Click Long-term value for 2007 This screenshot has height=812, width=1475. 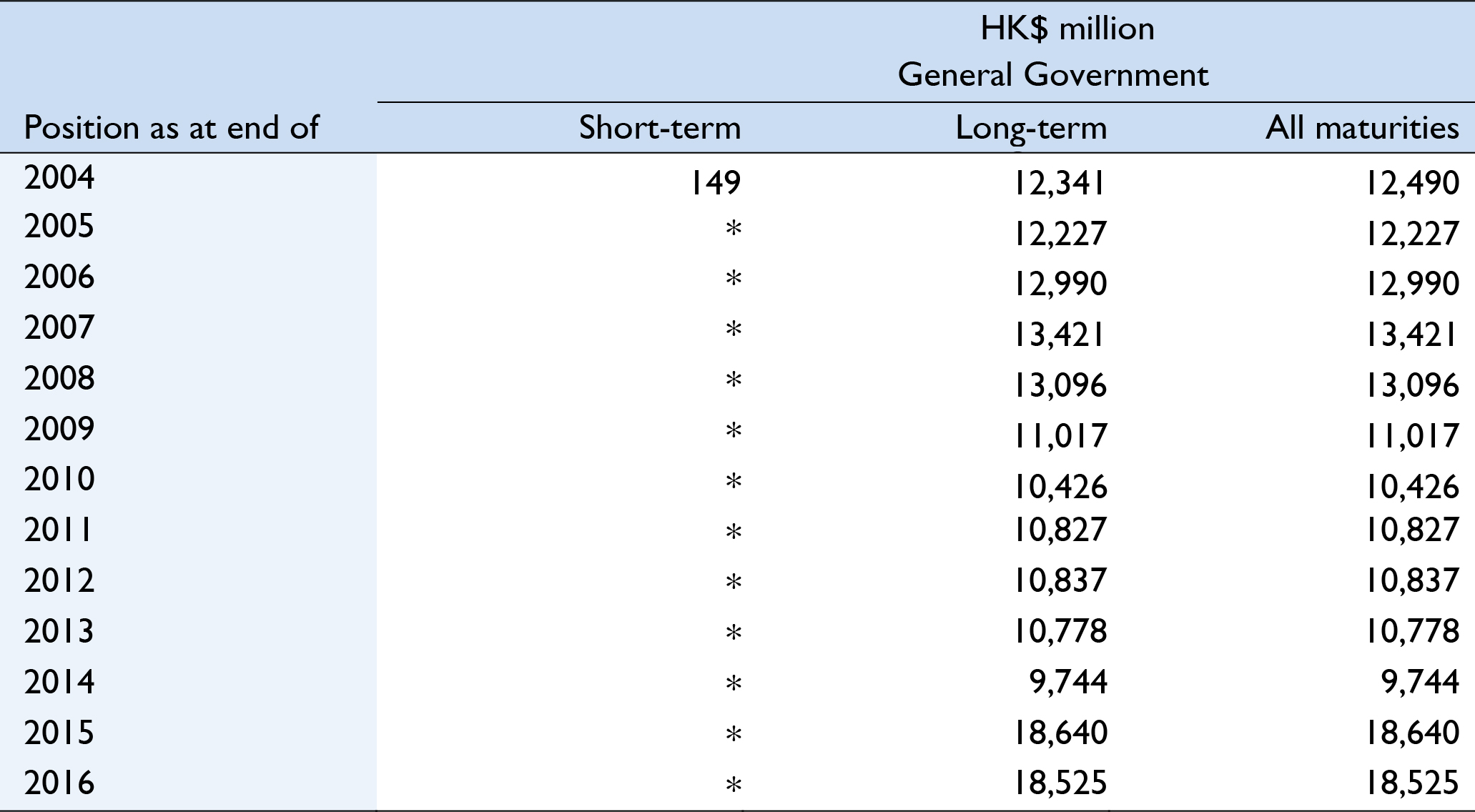[1060, 335]
